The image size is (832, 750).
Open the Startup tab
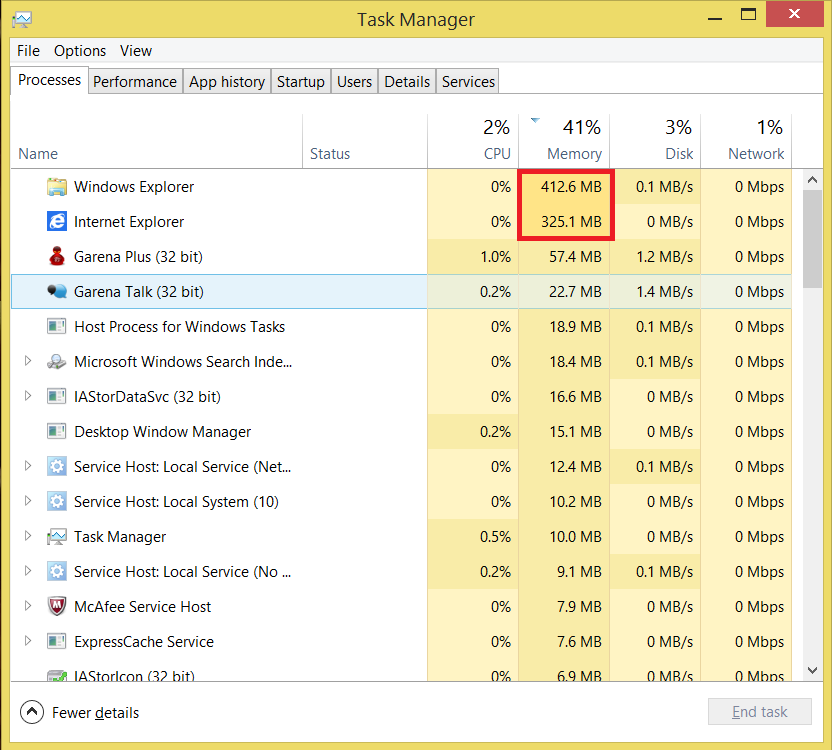[x=300, y=82]
